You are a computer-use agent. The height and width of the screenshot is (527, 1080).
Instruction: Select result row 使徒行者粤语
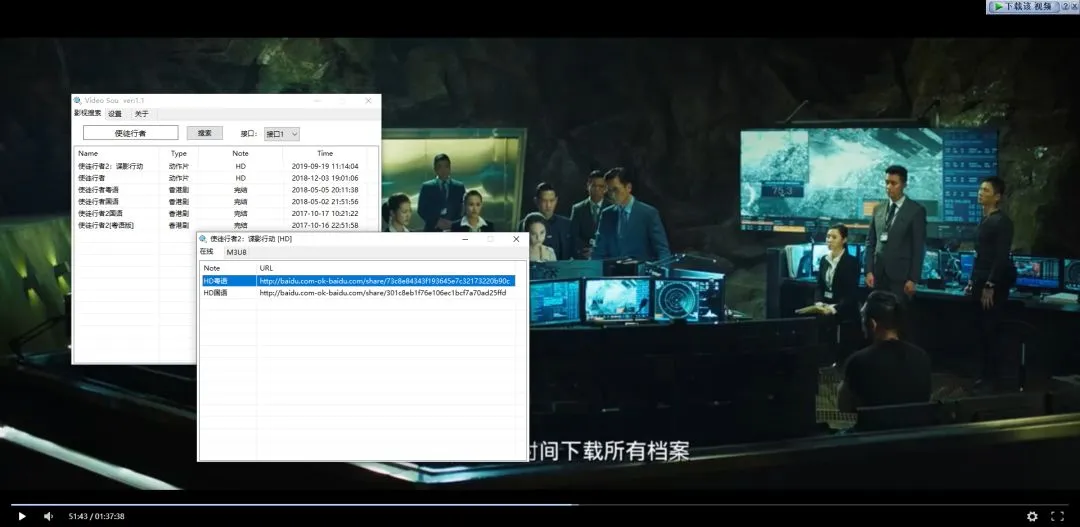220,189
